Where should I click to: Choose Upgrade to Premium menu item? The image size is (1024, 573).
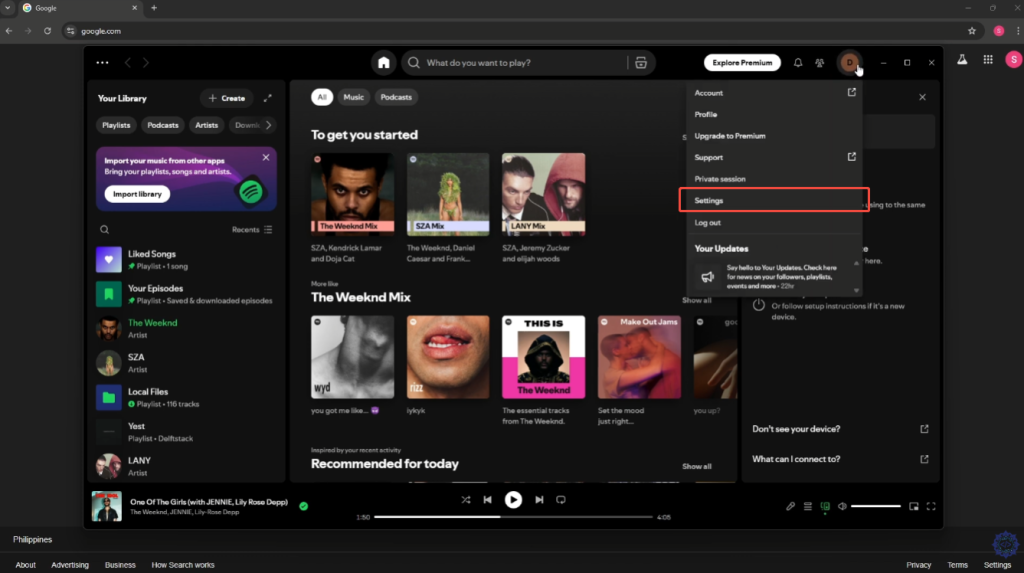[x=774, y=136]
